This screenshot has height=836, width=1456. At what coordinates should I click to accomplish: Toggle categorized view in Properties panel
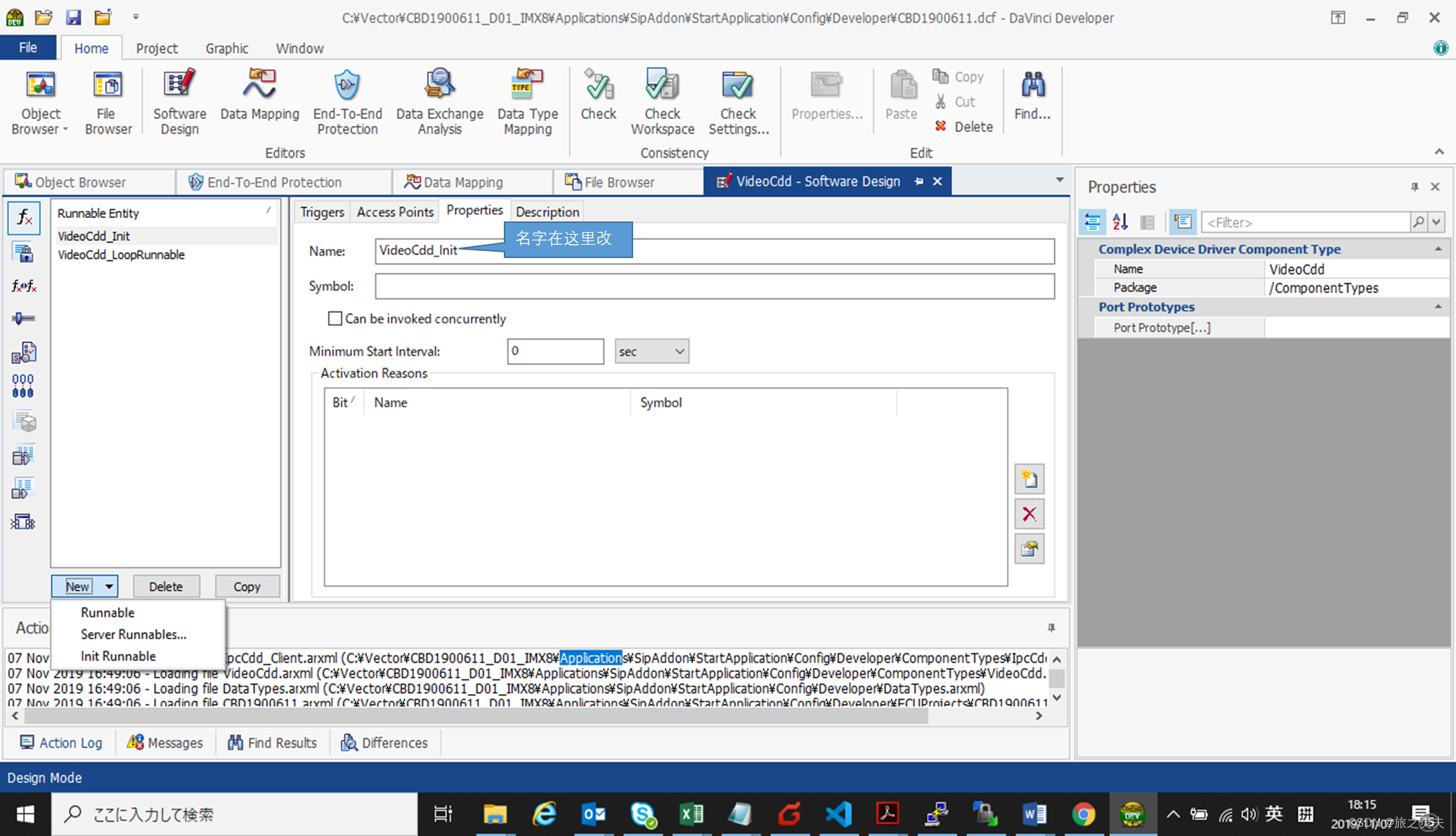click(1093, 222)
